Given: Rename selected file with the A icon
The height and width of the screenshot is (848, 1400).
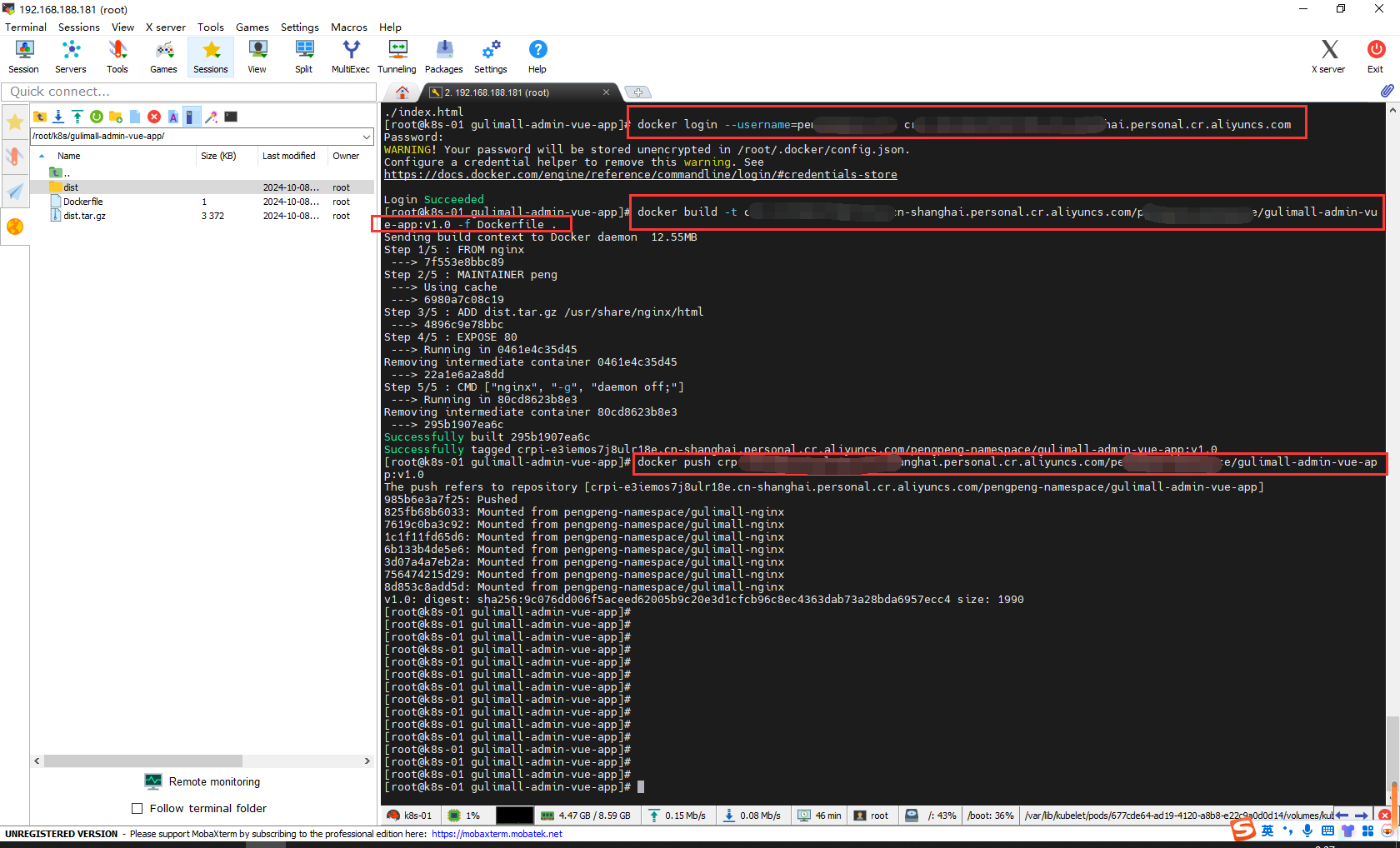Looking at the screenshot, I should point(173,117).
